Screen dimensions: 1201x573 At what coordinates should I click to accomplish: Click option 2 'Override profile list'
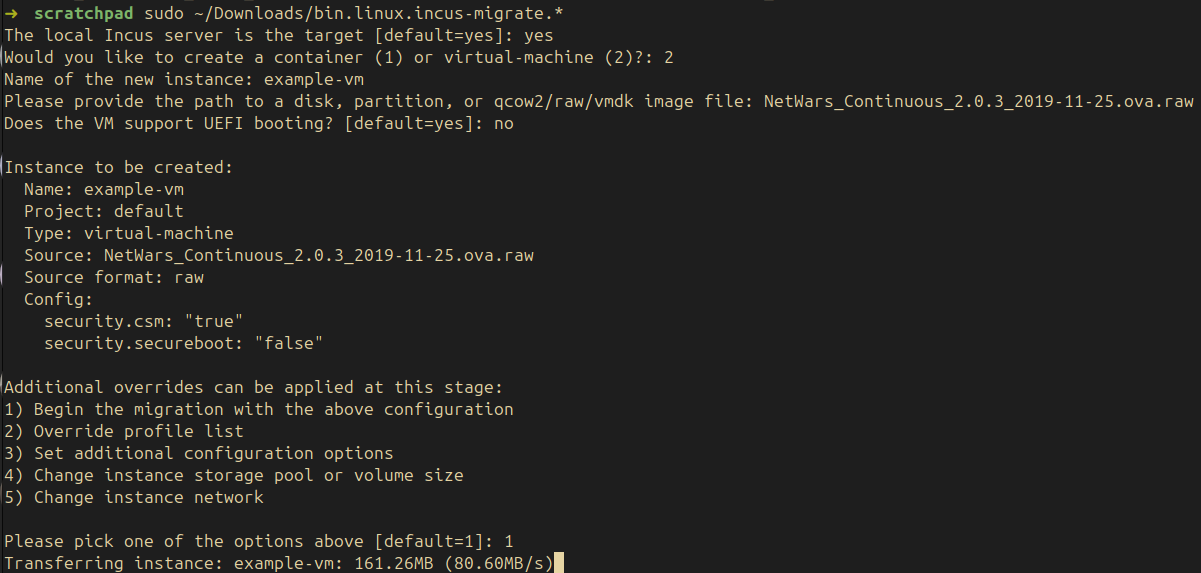coord(123,432)
